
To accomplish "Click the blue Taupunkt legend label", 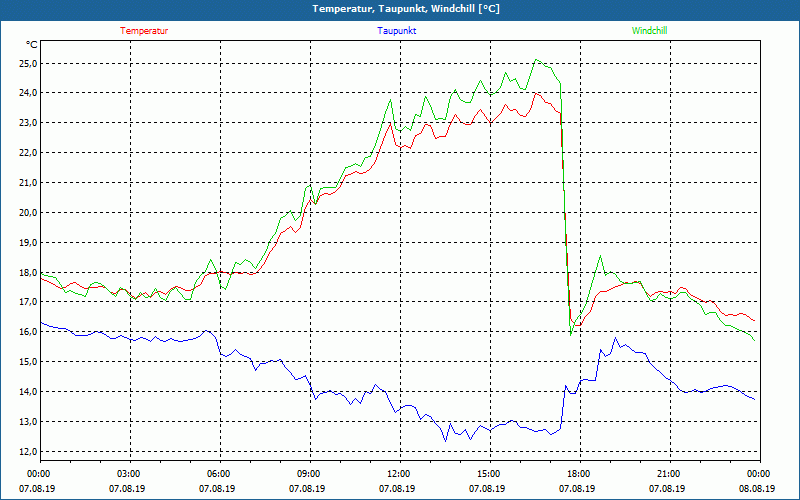I will coord(396,31).
